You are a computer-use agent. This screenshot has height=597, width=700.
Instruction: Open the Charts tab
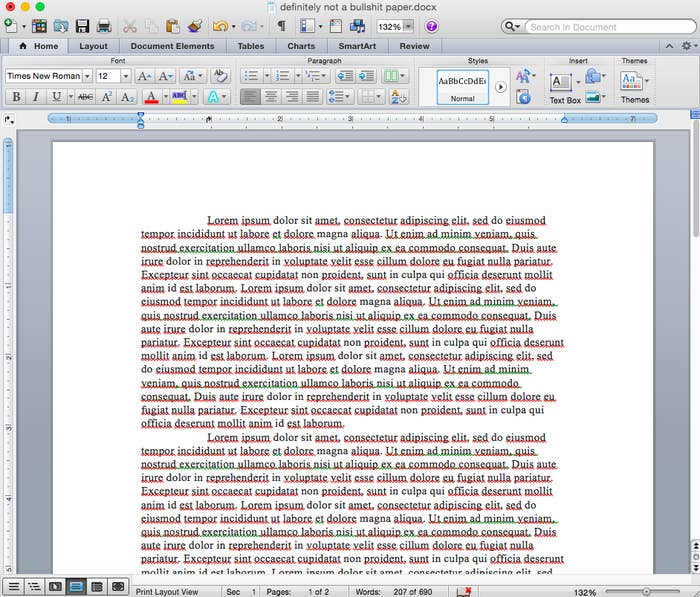click(x=301, y=46)
